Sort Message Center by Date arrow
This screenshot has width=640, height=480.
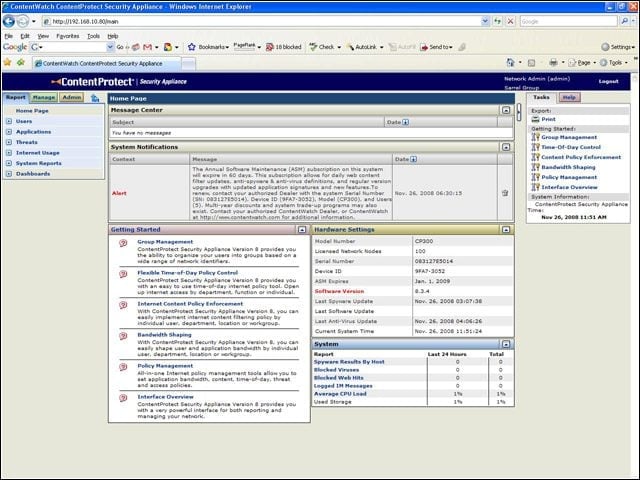click(405, 122)
